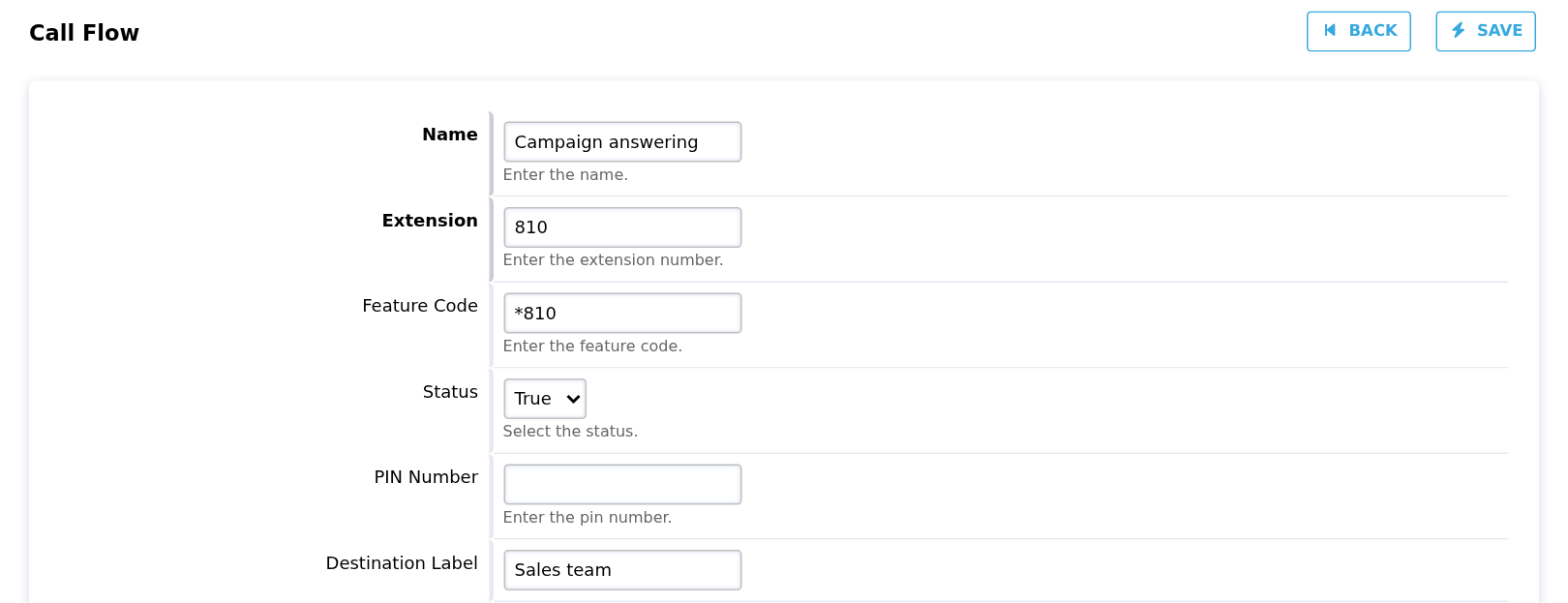Click the Call Flow page heading
1568x603 pixels.
point(84,33)
